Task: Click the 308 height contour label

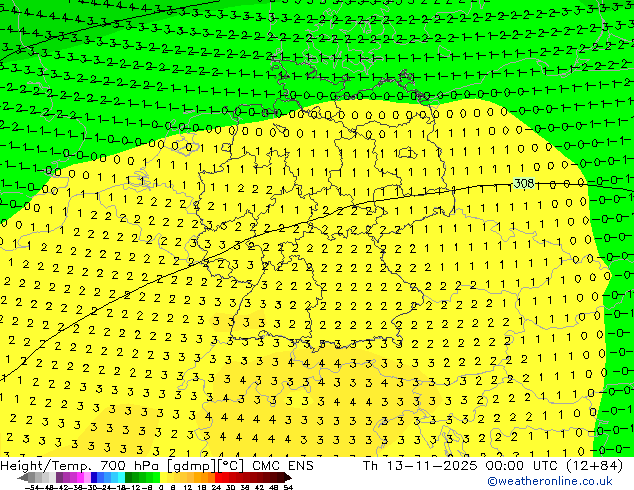Action: pos(524,184)
